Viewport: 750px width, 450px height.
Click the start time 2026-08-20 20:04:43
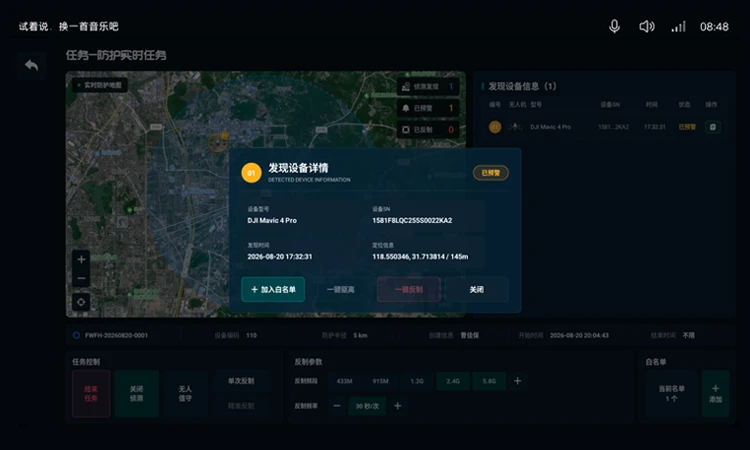coord(579,335)
